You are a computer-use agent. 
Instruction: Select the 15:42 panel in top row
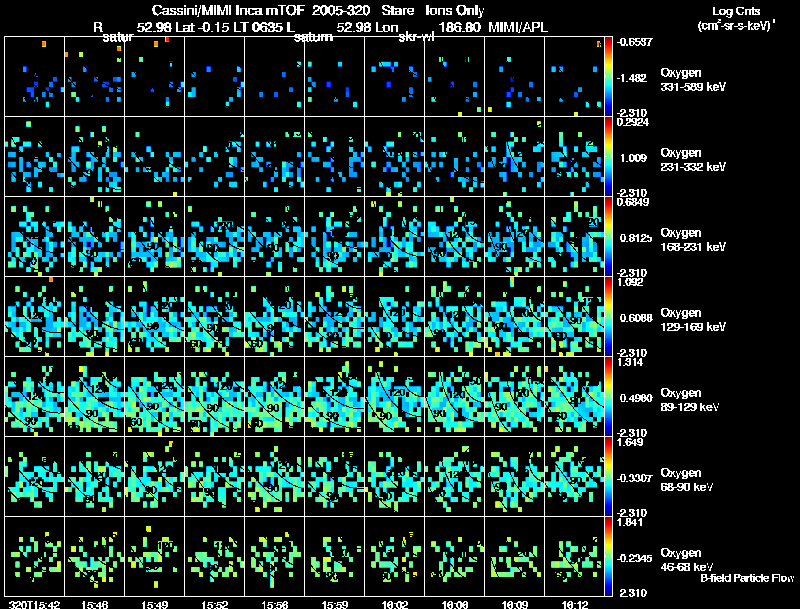(35, 77)
